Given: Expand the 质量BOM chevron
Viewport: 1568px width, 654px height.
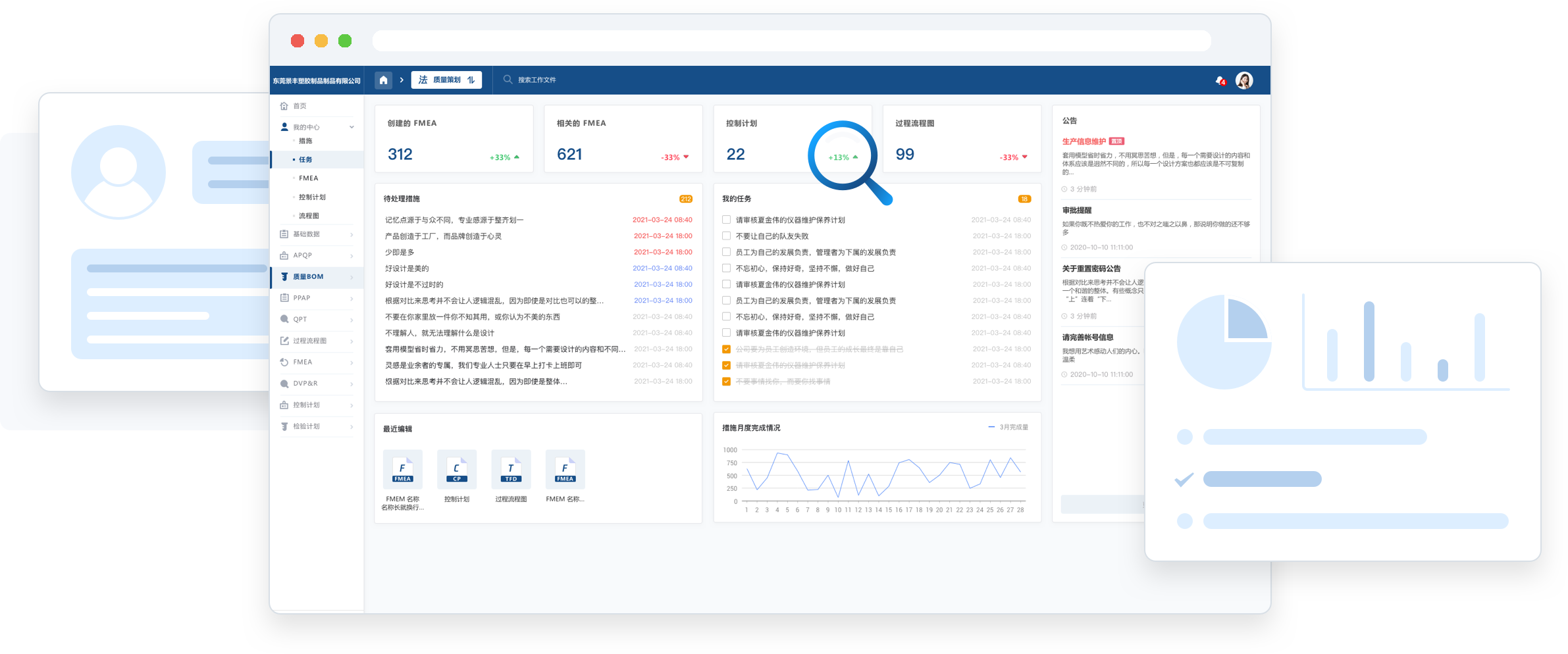Looking at the screenshot, I should tap(352, 277).
